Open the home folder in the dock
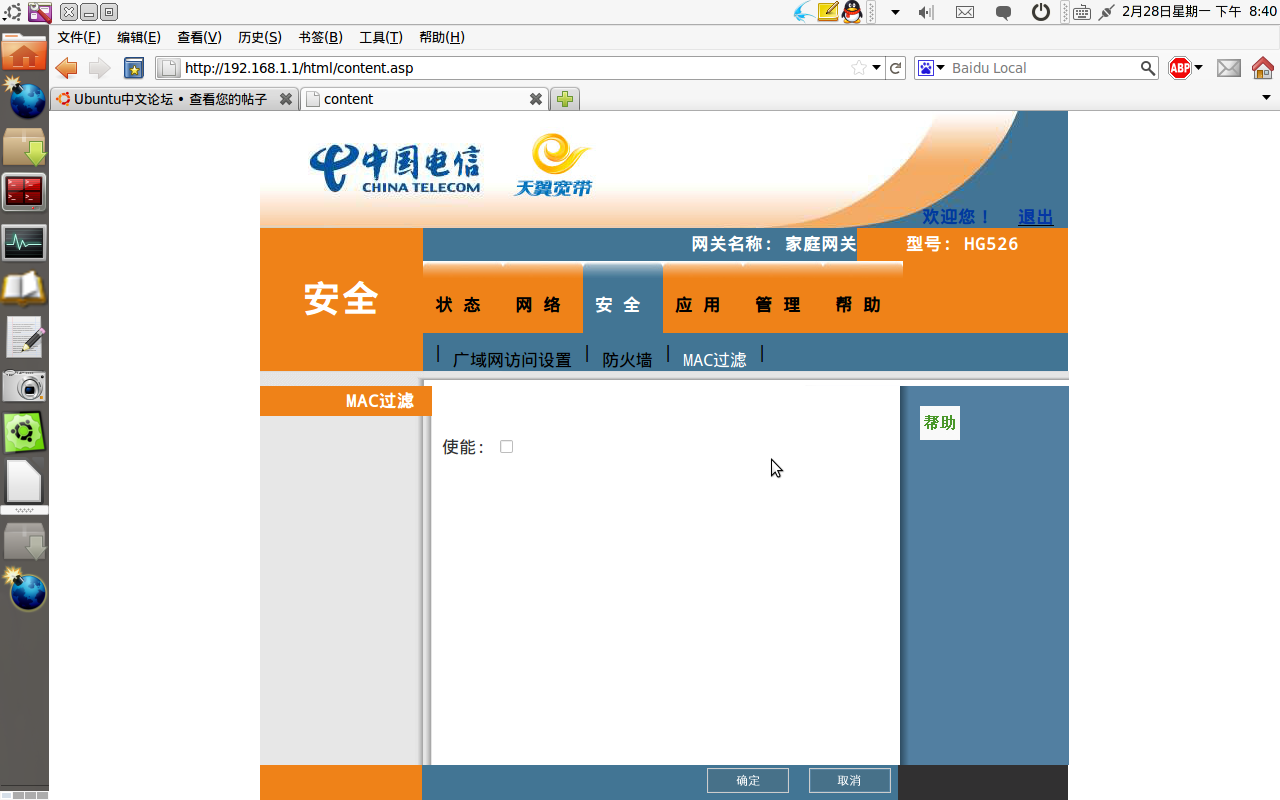The width and height of the screenshot is (1280, 800). point(24,52)
